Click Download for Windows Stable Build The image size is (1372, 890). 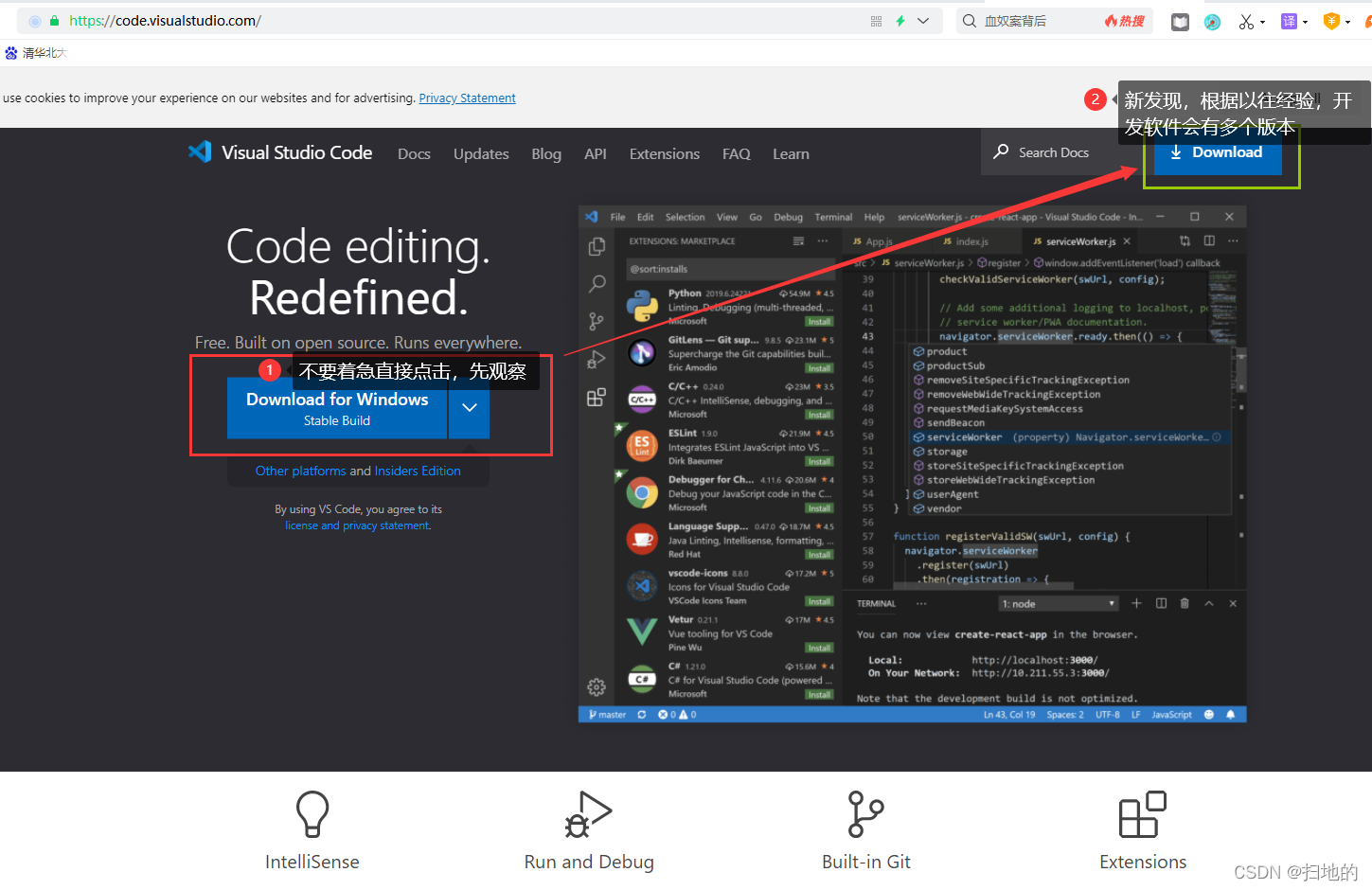coord(337,408)
